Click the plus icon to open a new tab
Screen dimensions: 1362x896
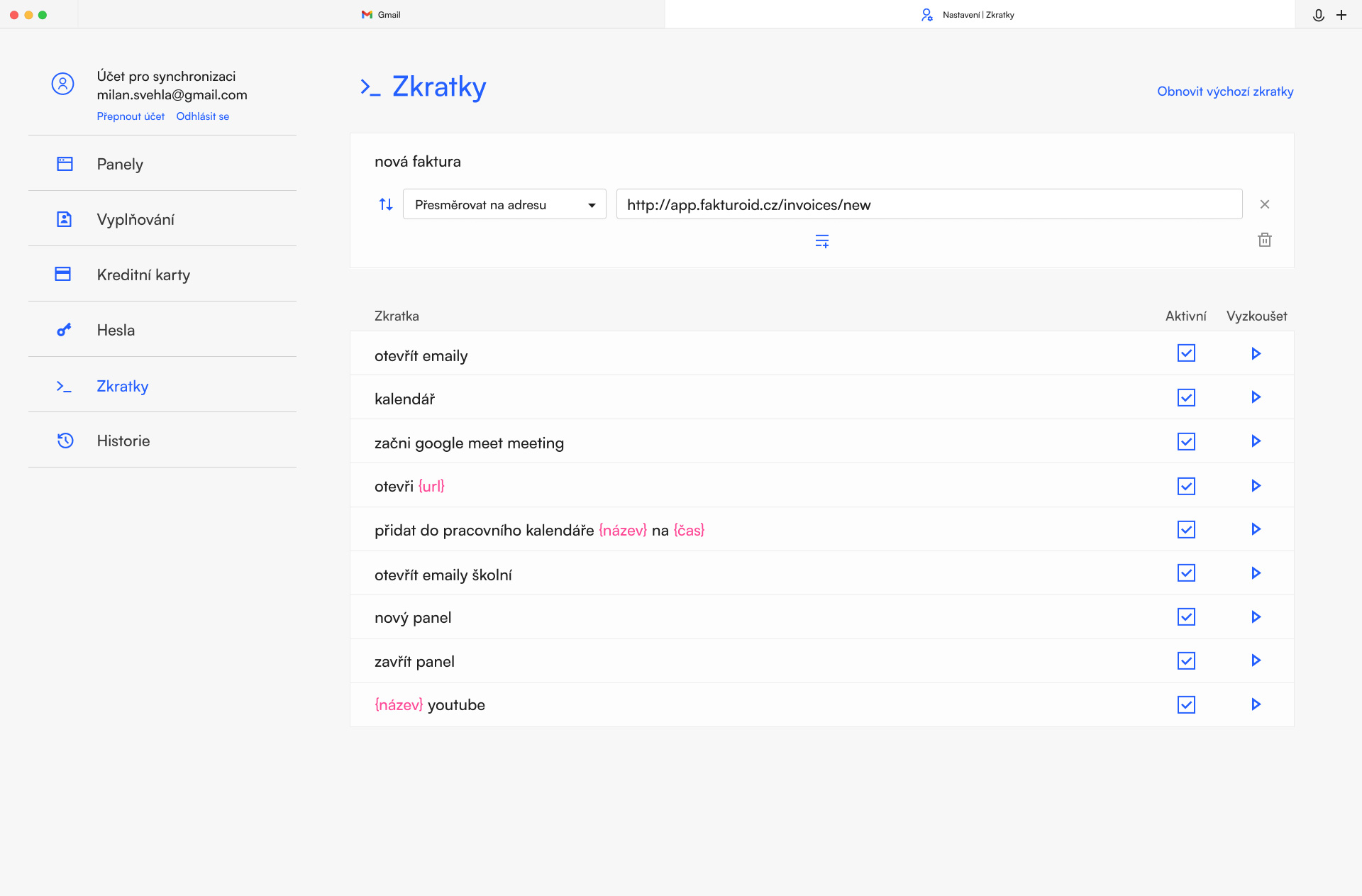pyautogui.click(x=1341, y=15)
